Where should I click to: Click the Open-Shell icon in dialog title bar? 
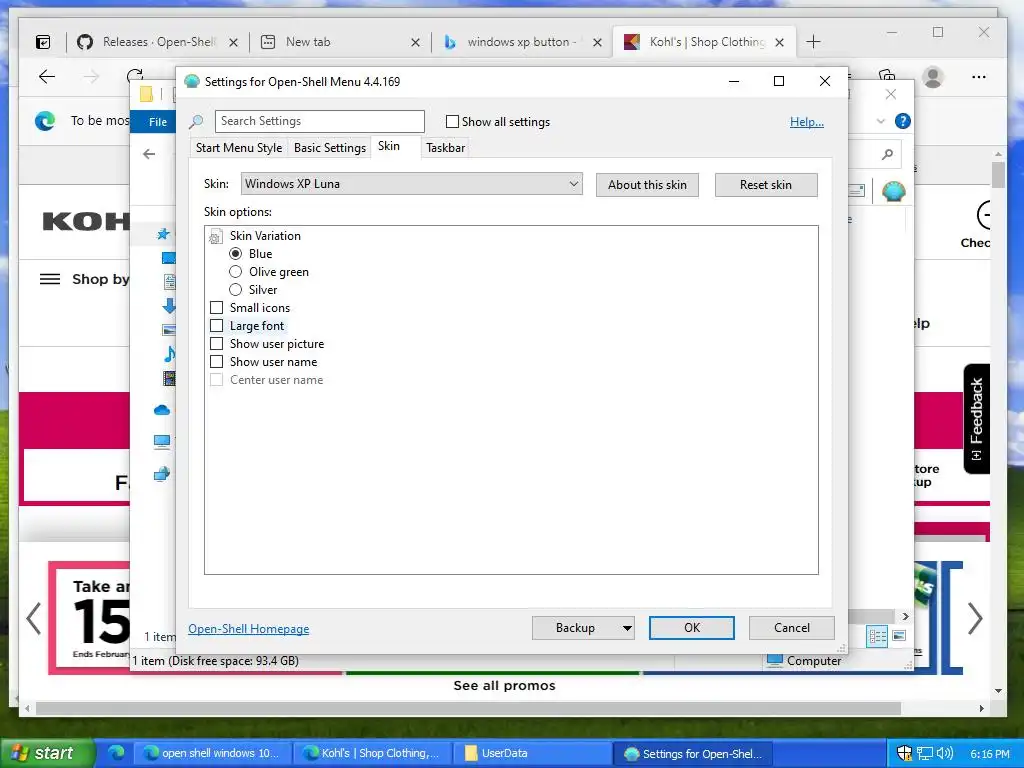pos(191,82)
